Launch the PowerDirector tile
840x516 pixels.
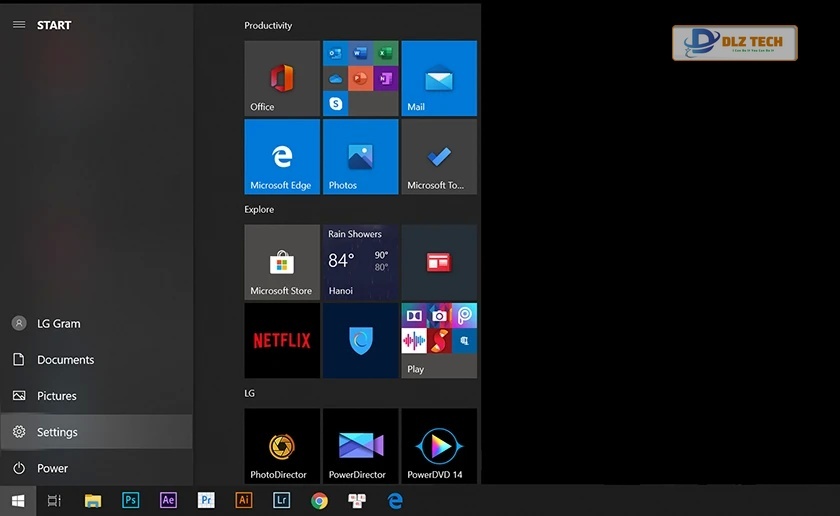[361, 446]
